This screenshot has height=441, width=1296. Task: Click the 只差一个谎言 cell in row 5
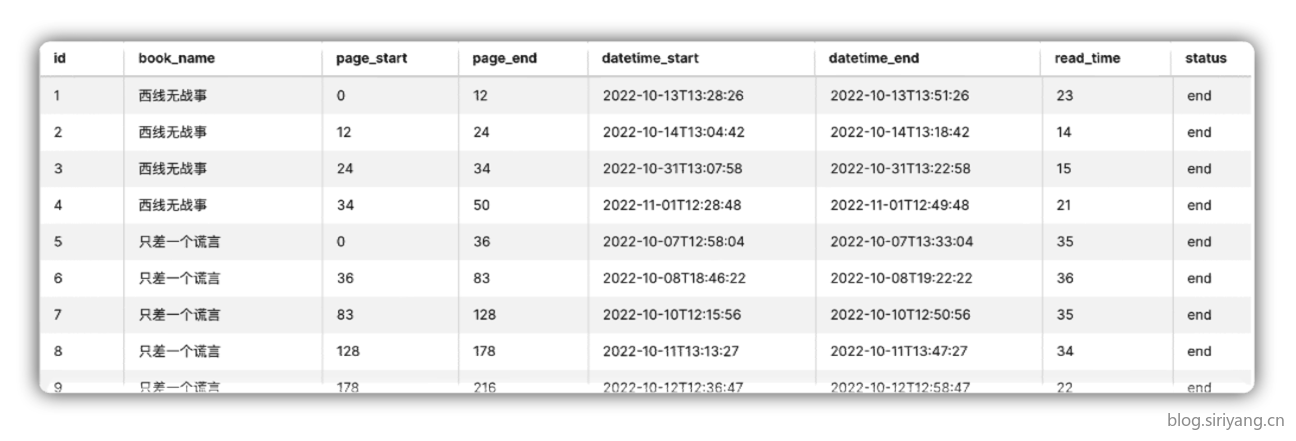(x=179, y=241)
